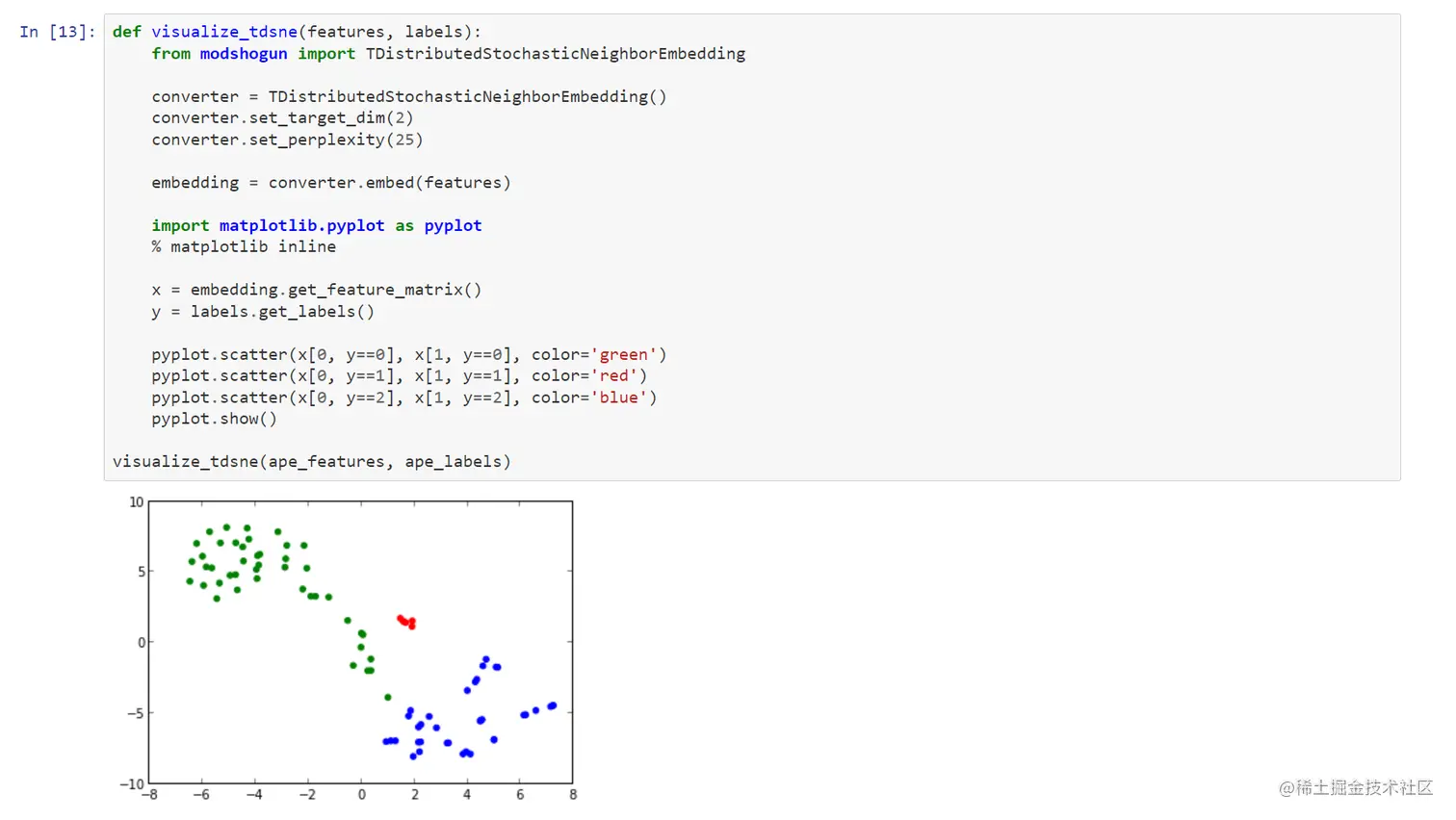Click the get_feature_matrix() code line
This screenshot has width=1456, height=820.
(x=316, y=290)
